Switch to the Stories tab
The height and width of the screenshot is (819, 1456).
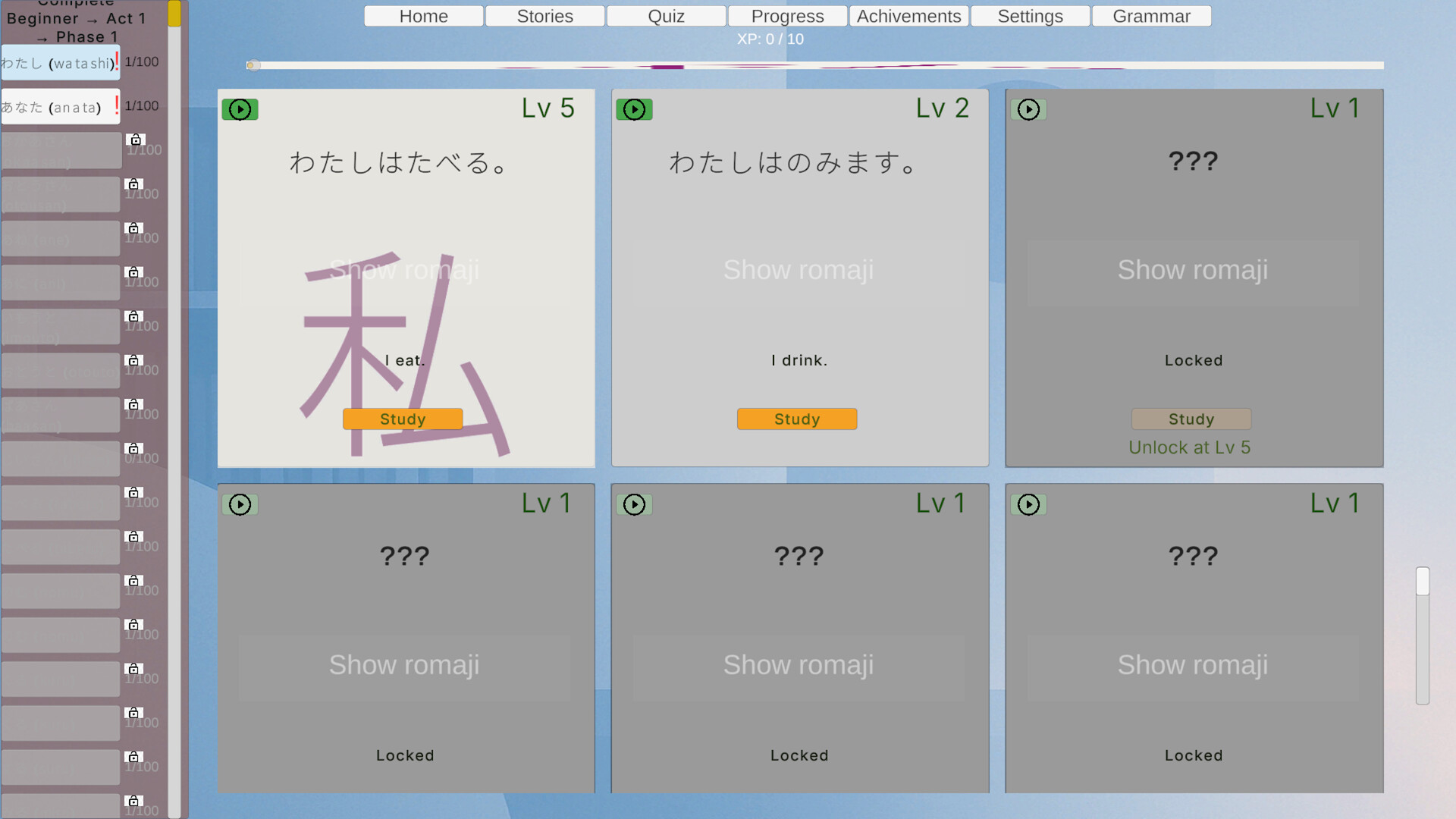(544, 16)
